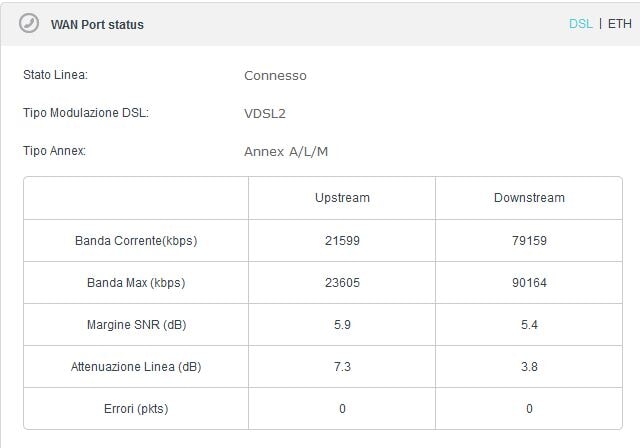
Task: Select downstream SNR margin value 5.4
Action: [x=529, y=325]
